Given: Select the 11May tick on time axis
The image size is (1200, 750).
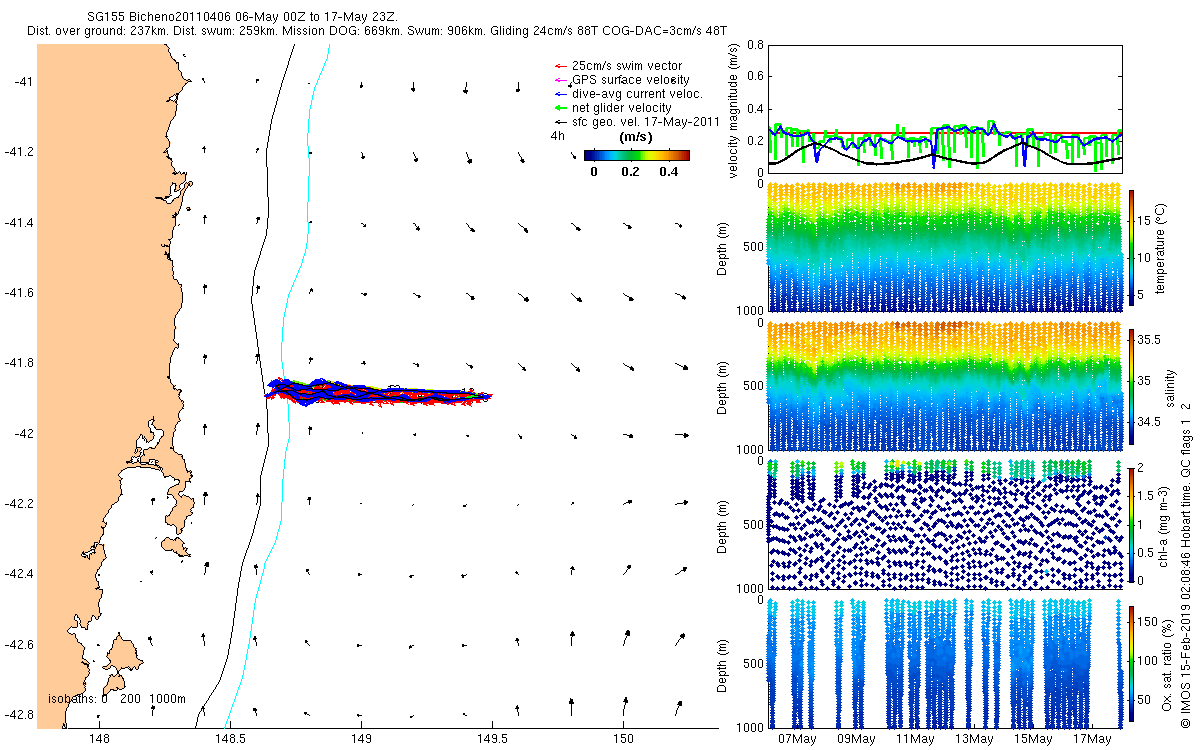Looking at the screenshot, I should click(915, 739).
